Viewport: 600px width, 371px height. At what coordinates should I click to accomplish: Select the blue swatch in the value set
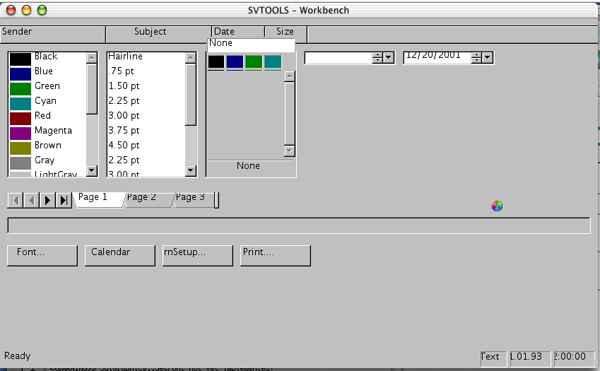click(x=235, y=62)
